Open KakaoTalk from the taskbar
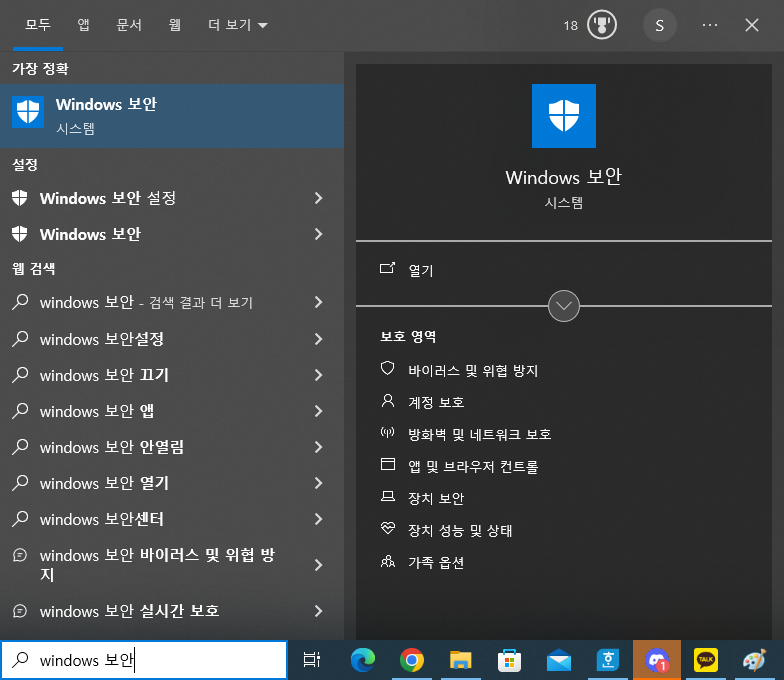 (x=706, y=660)
